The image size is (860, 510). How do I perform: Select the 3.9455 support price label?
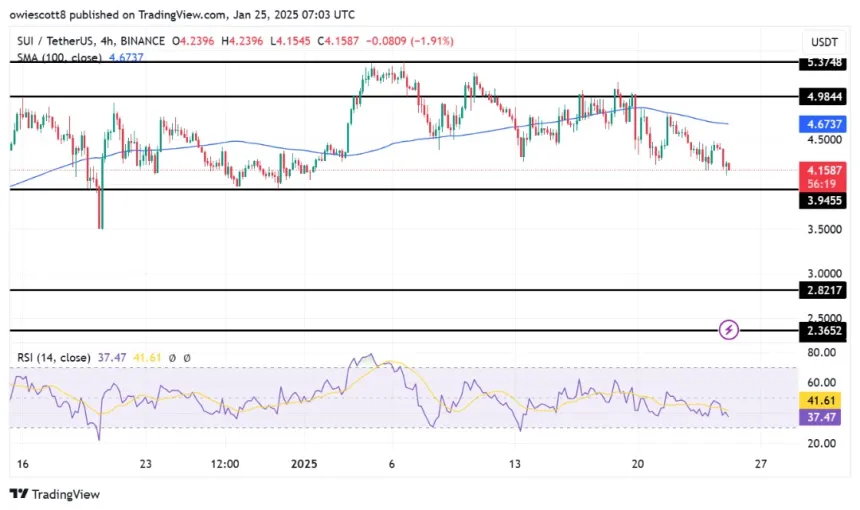(825, 201)
